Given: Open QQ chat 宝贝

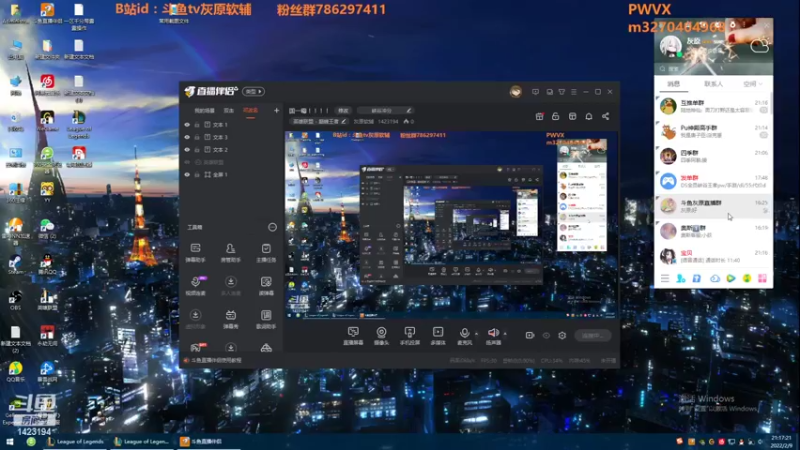Looking at the screenshot, I should [713, 256].
